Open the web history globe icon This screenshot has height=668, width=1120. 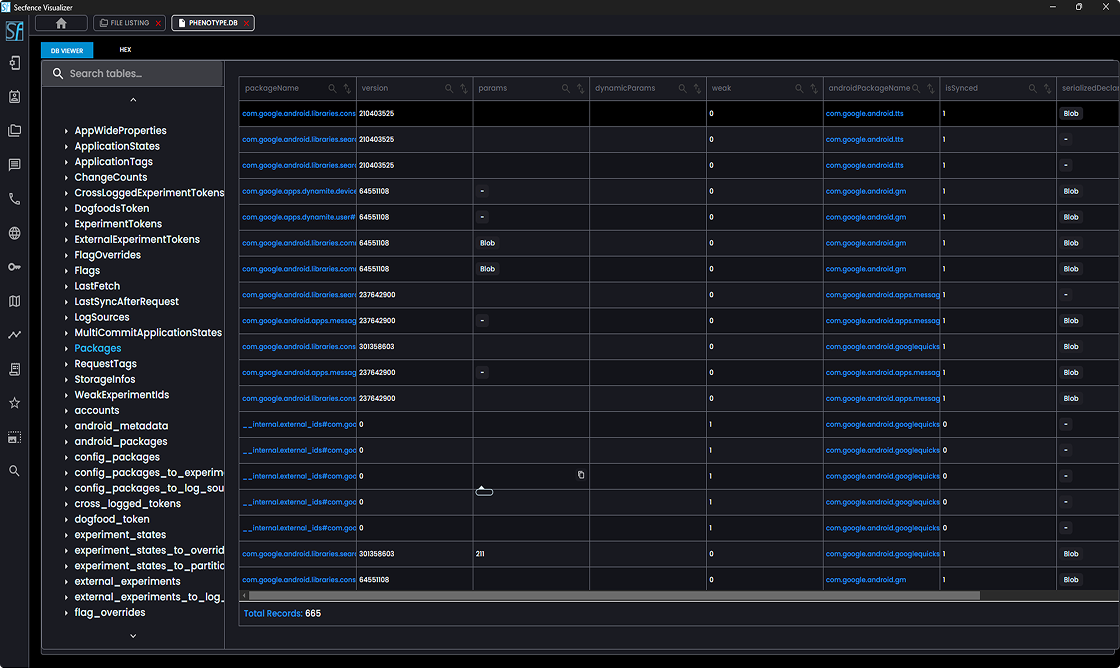click(x=14, y=233)
